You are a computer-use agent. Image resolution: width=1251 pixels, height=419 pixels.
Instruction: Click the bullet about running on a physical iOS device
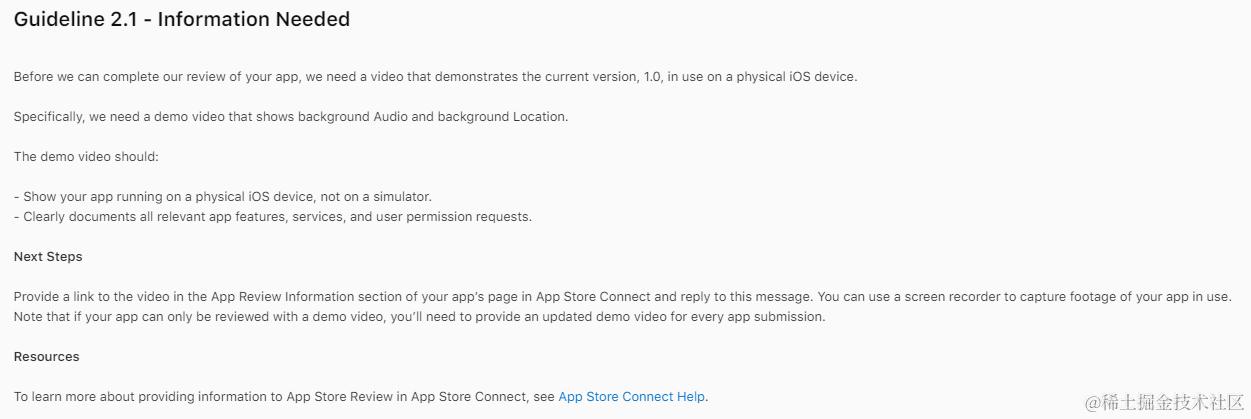click(223, 197)
